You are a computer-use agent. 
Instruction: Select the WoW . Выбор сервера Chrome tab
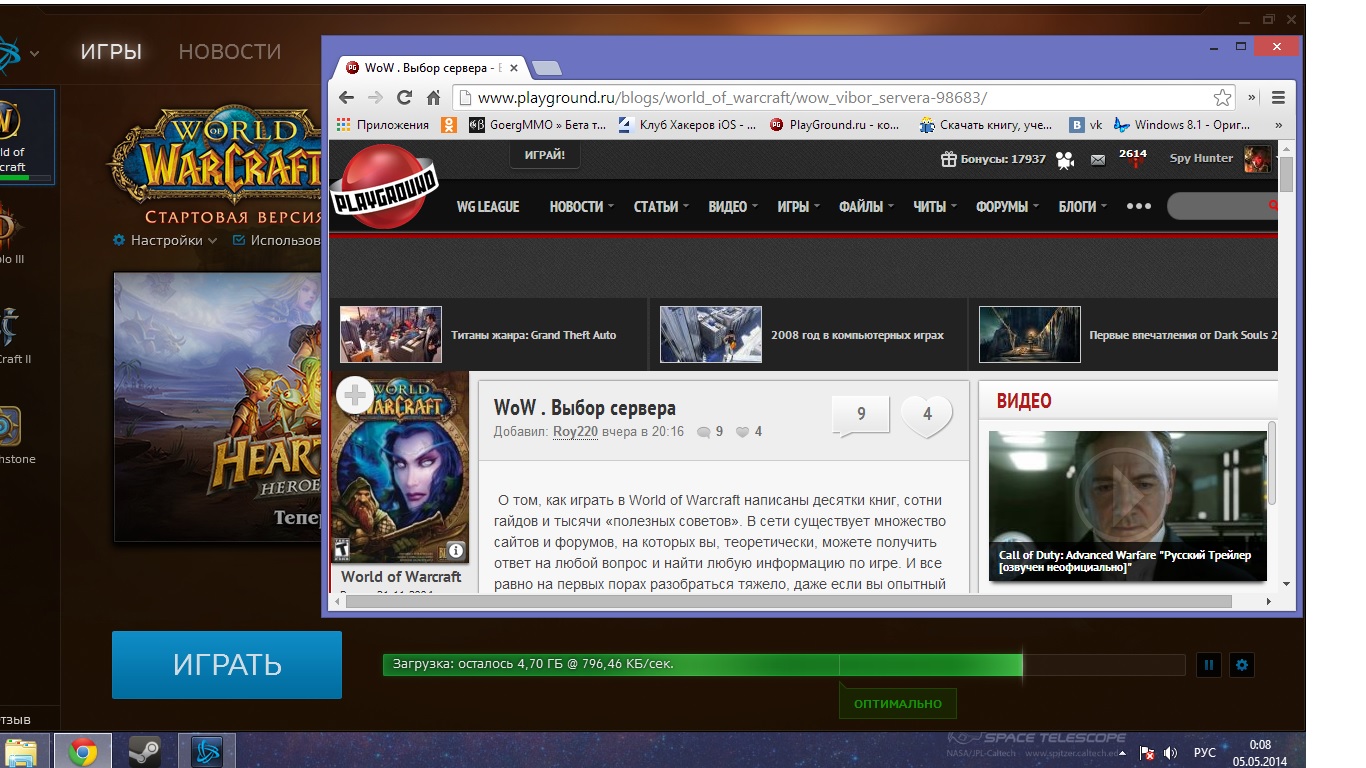[x=432, y=68]
